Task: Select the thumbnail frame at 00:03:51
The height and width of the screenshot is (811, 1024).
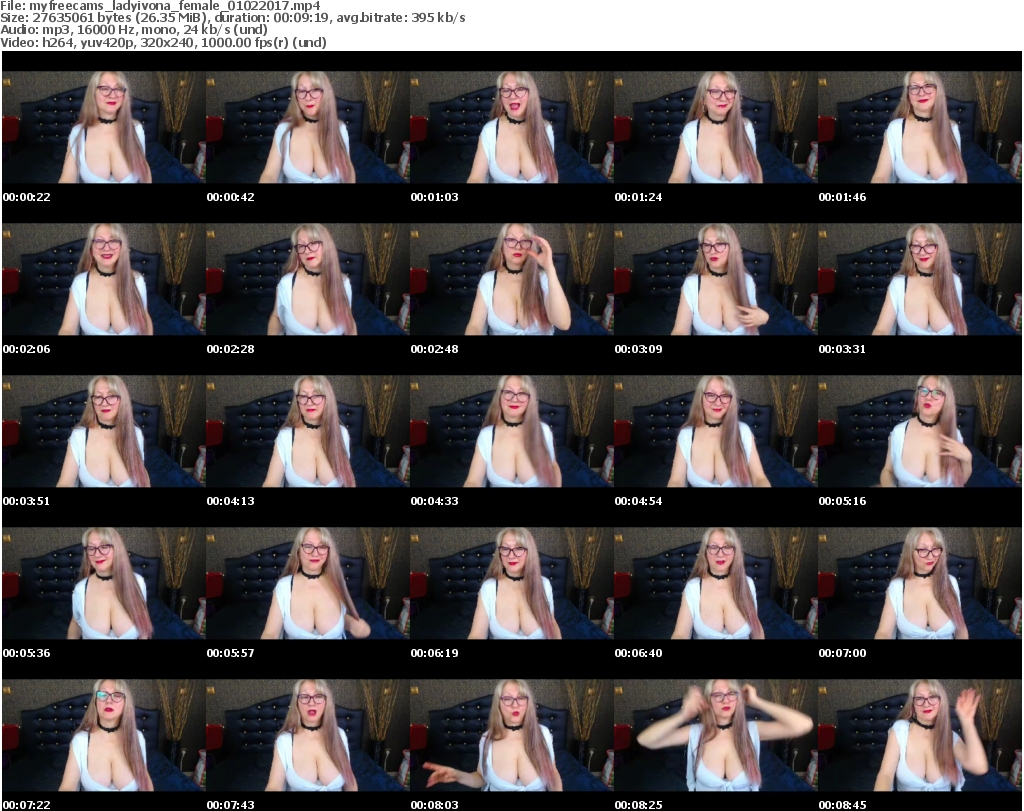Action: 104,432
